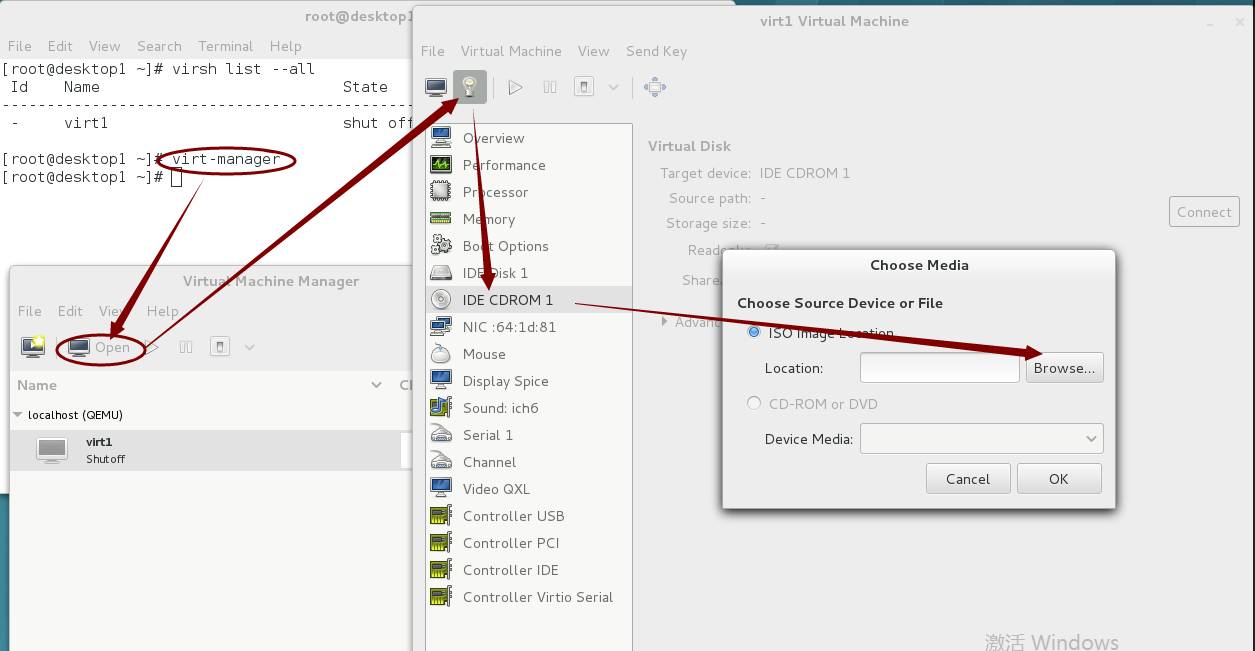Open shutdown options dropdown in virt1 toolbar

pyautogui.click(x=613, y=87)
